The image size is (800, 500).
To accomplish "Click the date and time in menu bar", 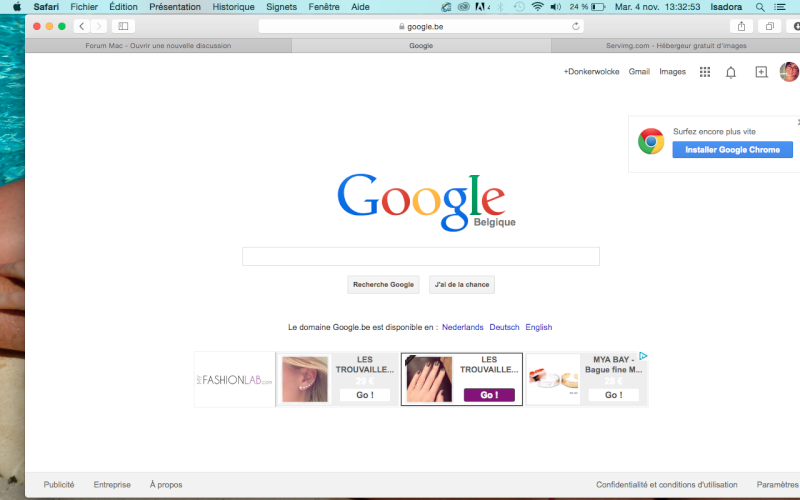I will click(x=657, y=7).
